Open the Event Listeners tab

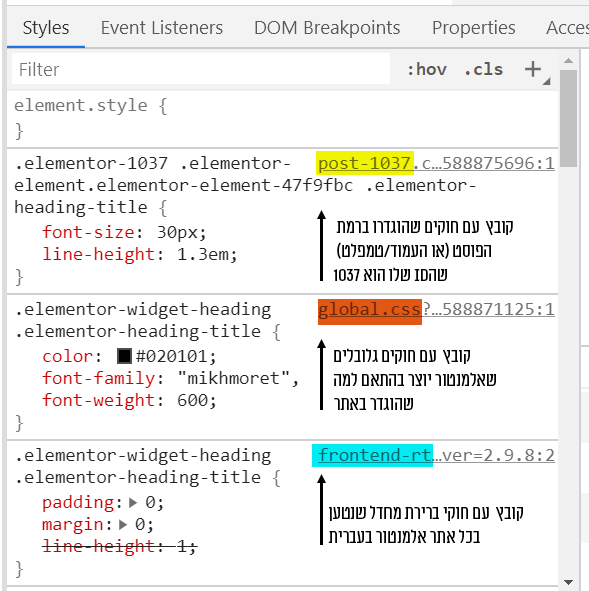point(162,28)
